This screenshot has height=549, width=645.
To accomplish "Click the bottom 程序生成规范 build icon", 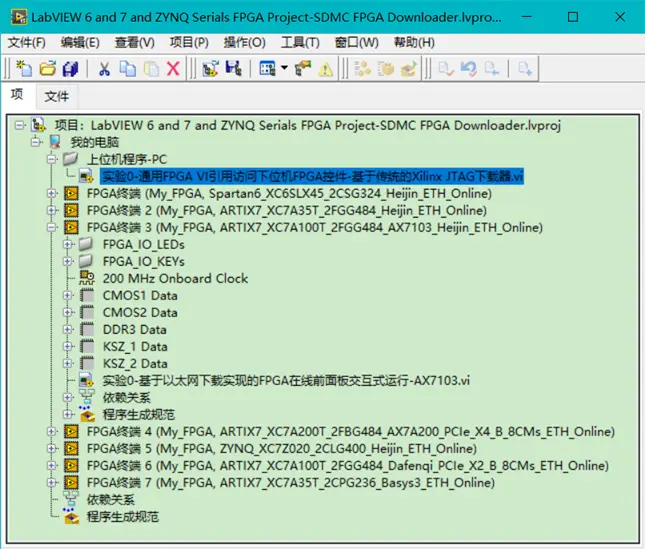I will pos(71,517).
